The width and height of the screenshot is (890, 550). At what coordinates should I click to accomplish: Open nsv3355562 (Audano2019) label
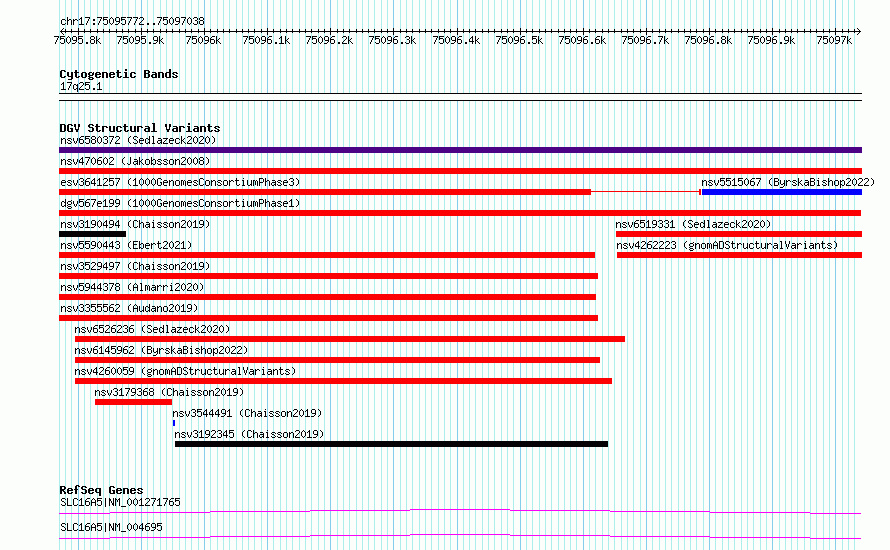(x=129, y=308)
